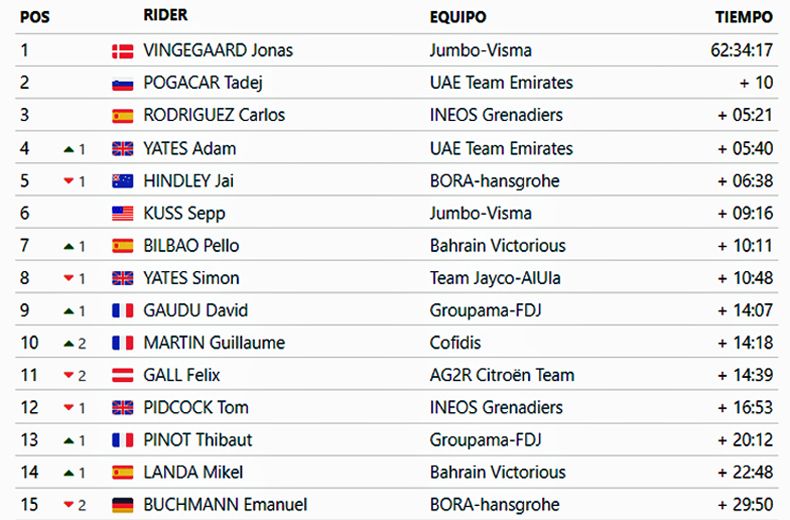Click the green up arrow in Yates Adam row
The image size is (790, 520).
[x=69, y=150]
